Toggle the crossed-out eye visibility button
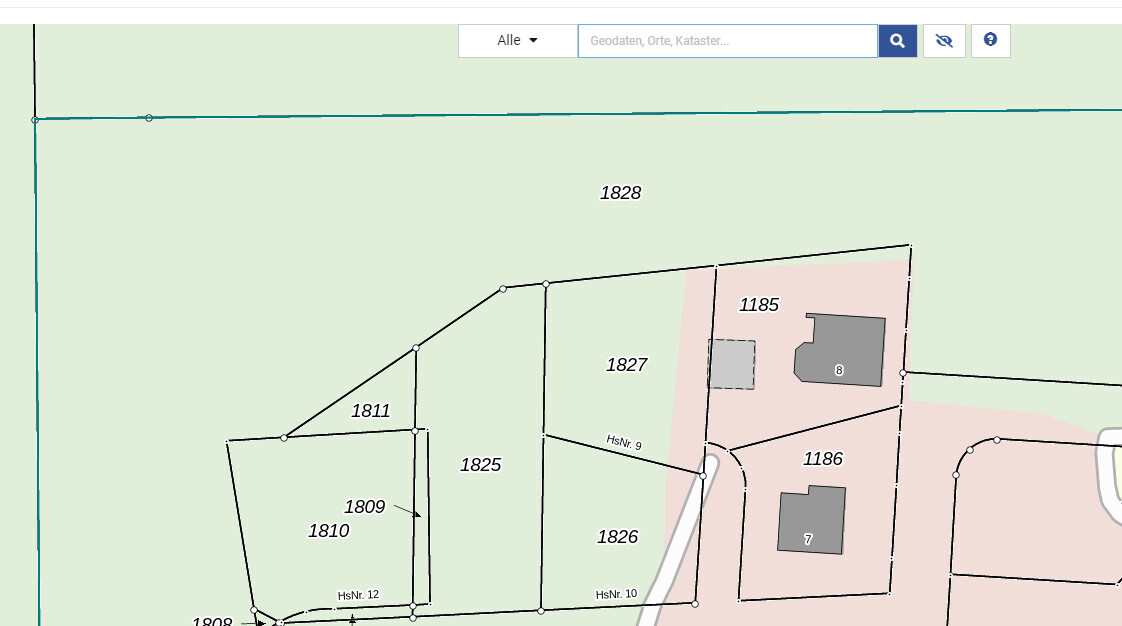Viewport: 1122px width, 626px height. coord(944,41)
